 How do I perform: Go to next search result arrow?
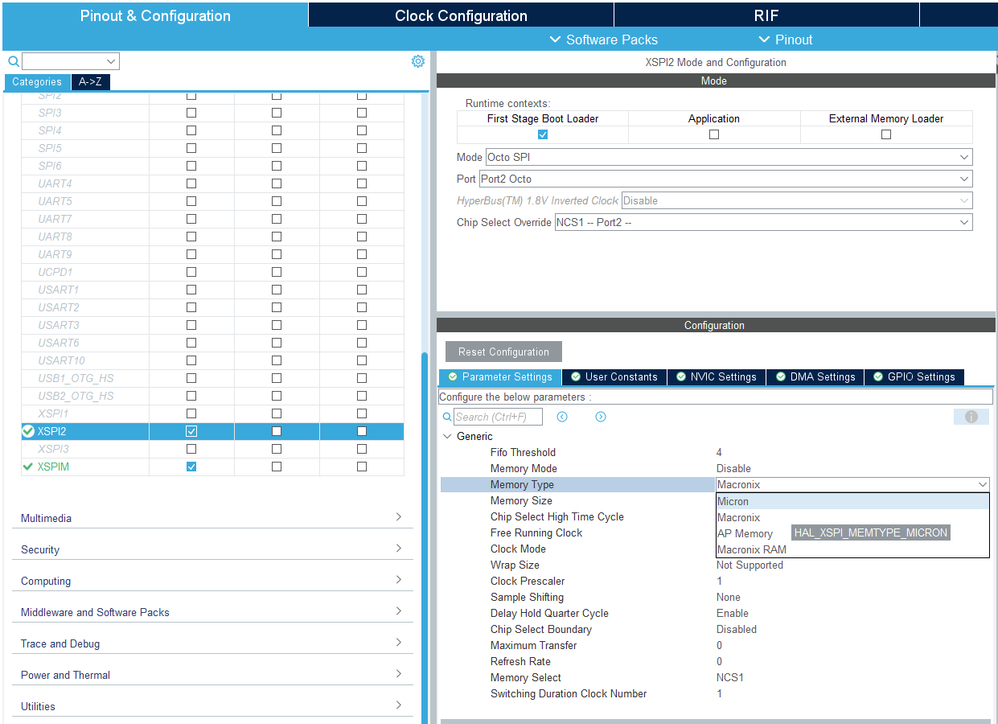point(600,417)
